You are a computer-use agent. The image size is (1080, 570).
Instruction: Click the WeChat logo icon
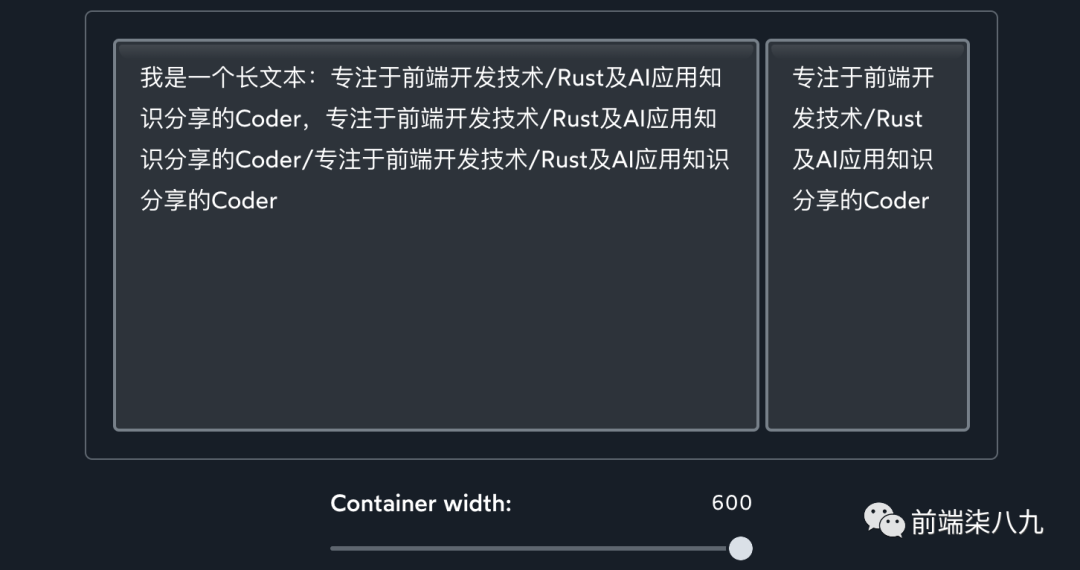(x=884, y=520)
